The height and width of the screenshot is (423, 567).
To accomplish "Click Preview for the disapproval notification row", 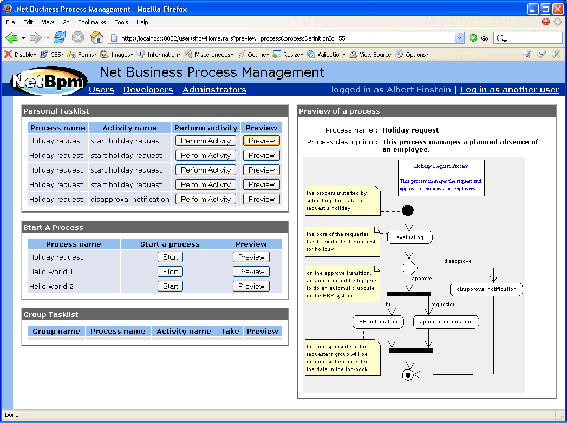I will [261, 199].
